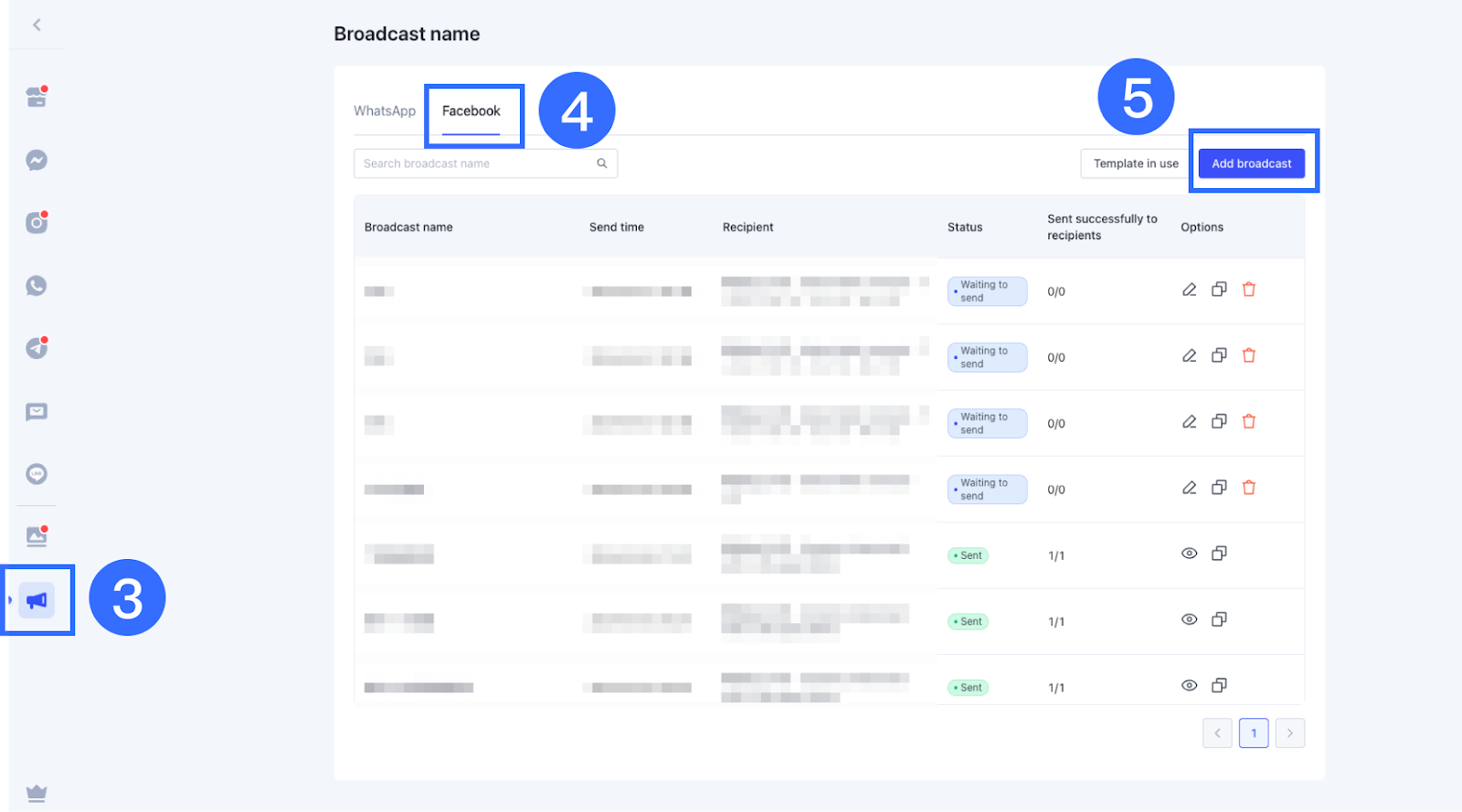Click the magnifier icon in the search box
The width and height of the screenshot is (1462, 812).
[602, 163]
